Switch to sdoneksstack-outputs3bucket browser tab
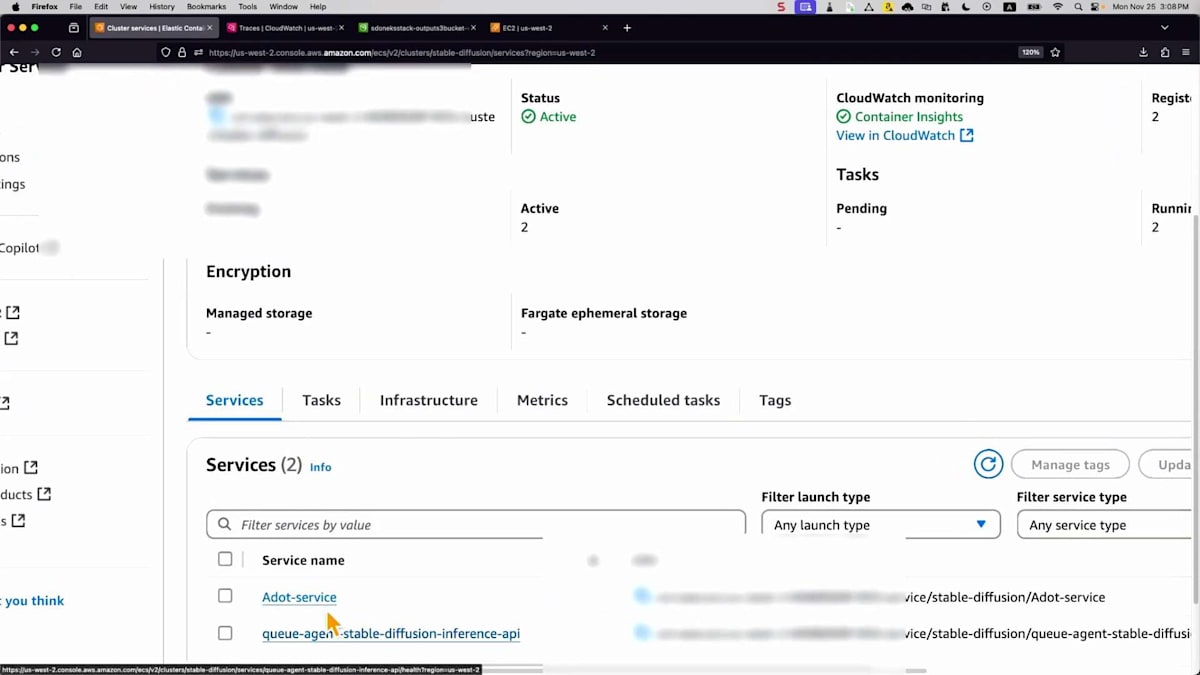The height and width of the screenshot is (675, 1200). click(x=417, y=28)
